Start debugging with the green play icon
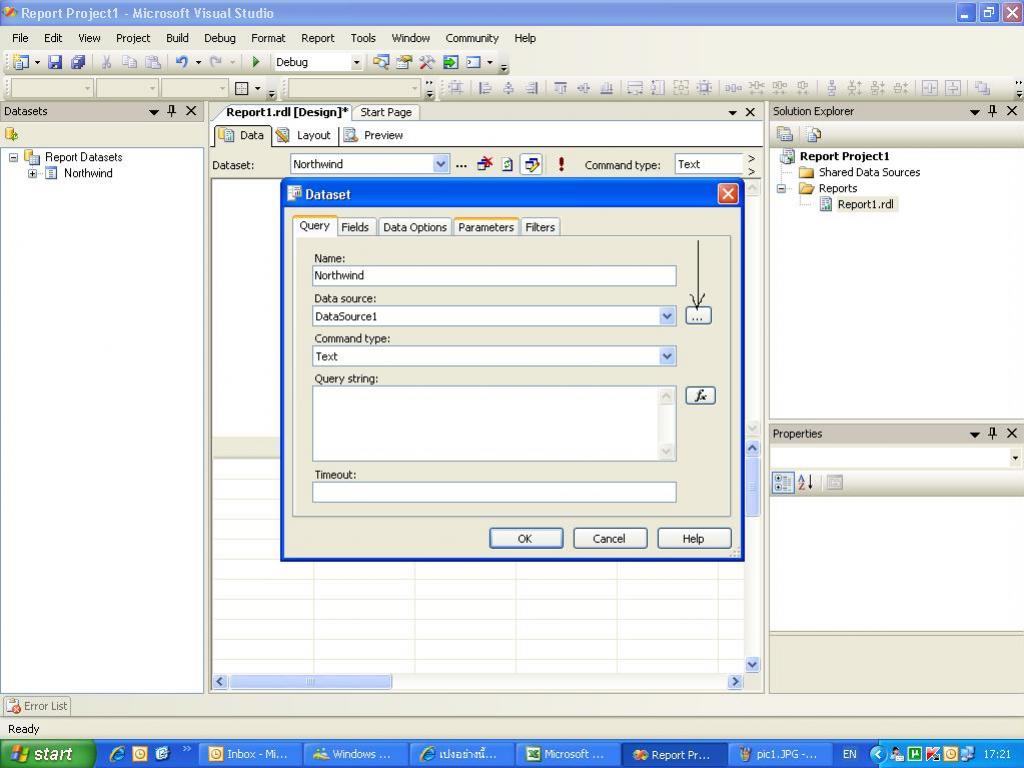This screenshot has width=1024, height=768. click(256, 62)
